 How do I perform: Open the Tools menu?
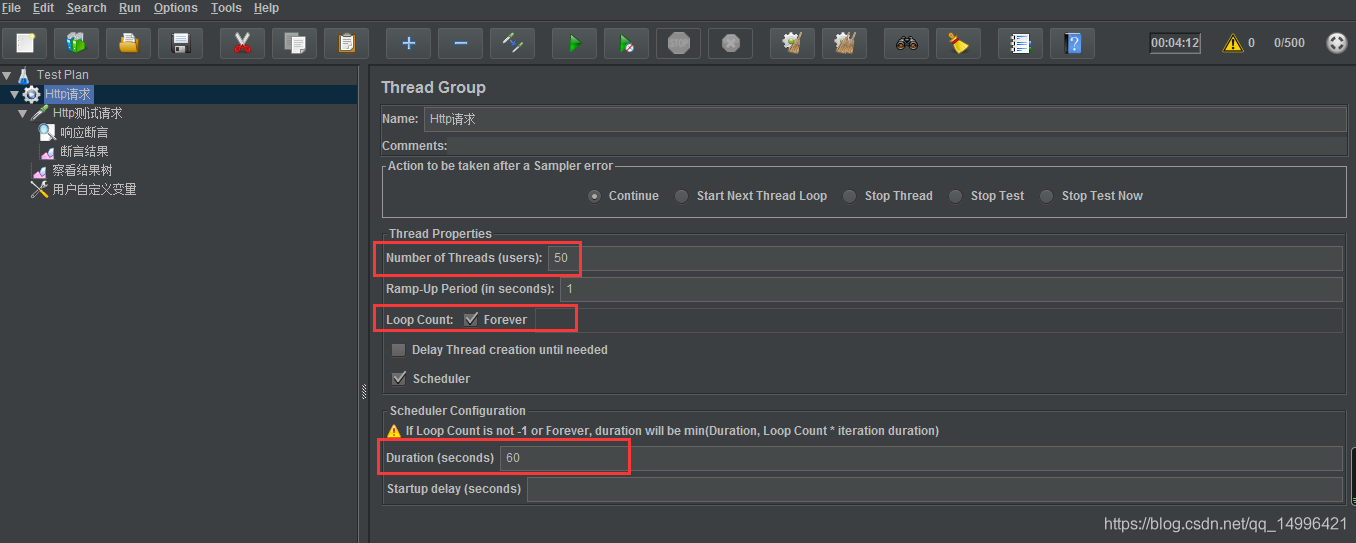pos(226,8)
